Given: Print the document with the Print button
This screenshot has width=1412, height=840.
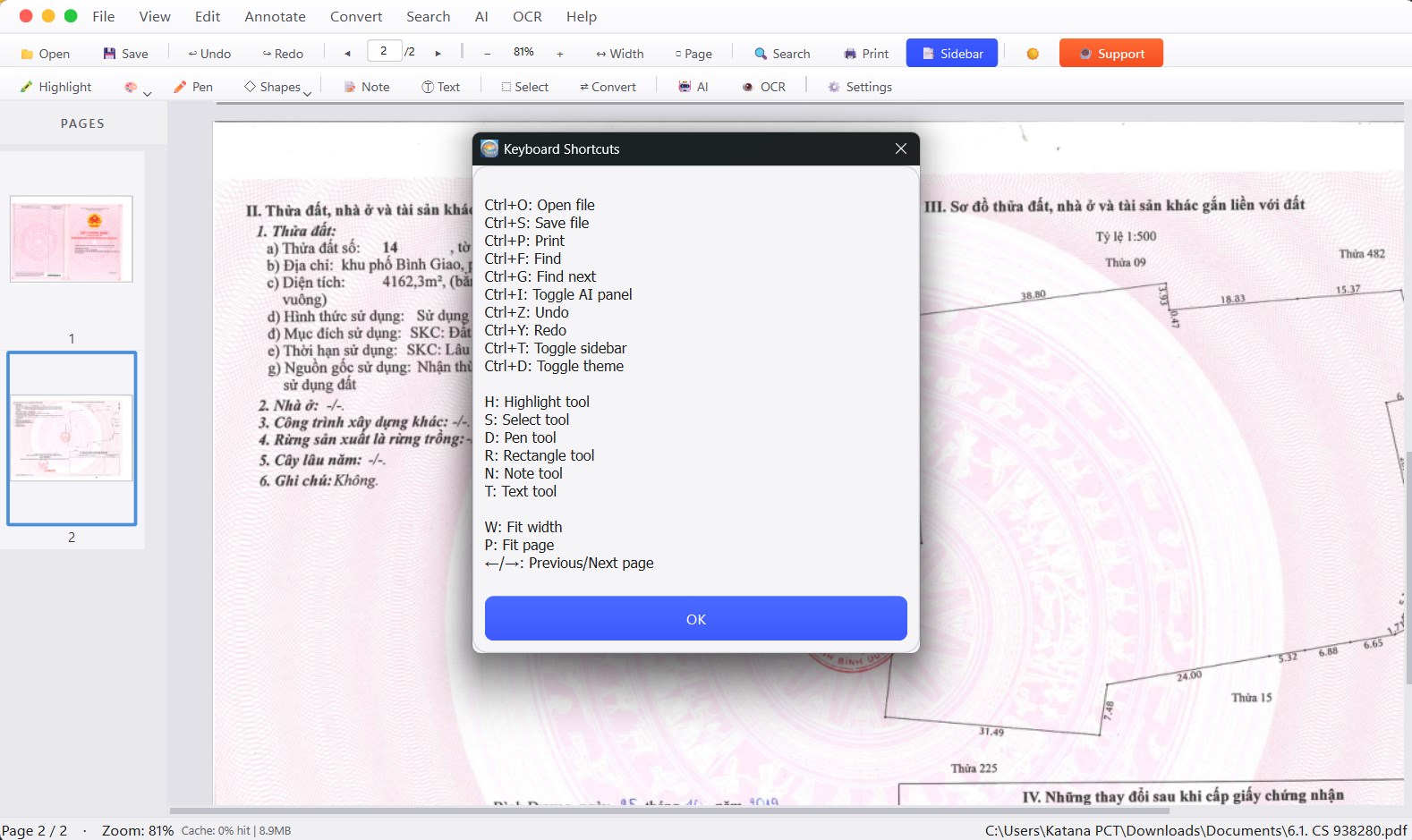Looking at the screenshot, I should [x=866, y=54].
